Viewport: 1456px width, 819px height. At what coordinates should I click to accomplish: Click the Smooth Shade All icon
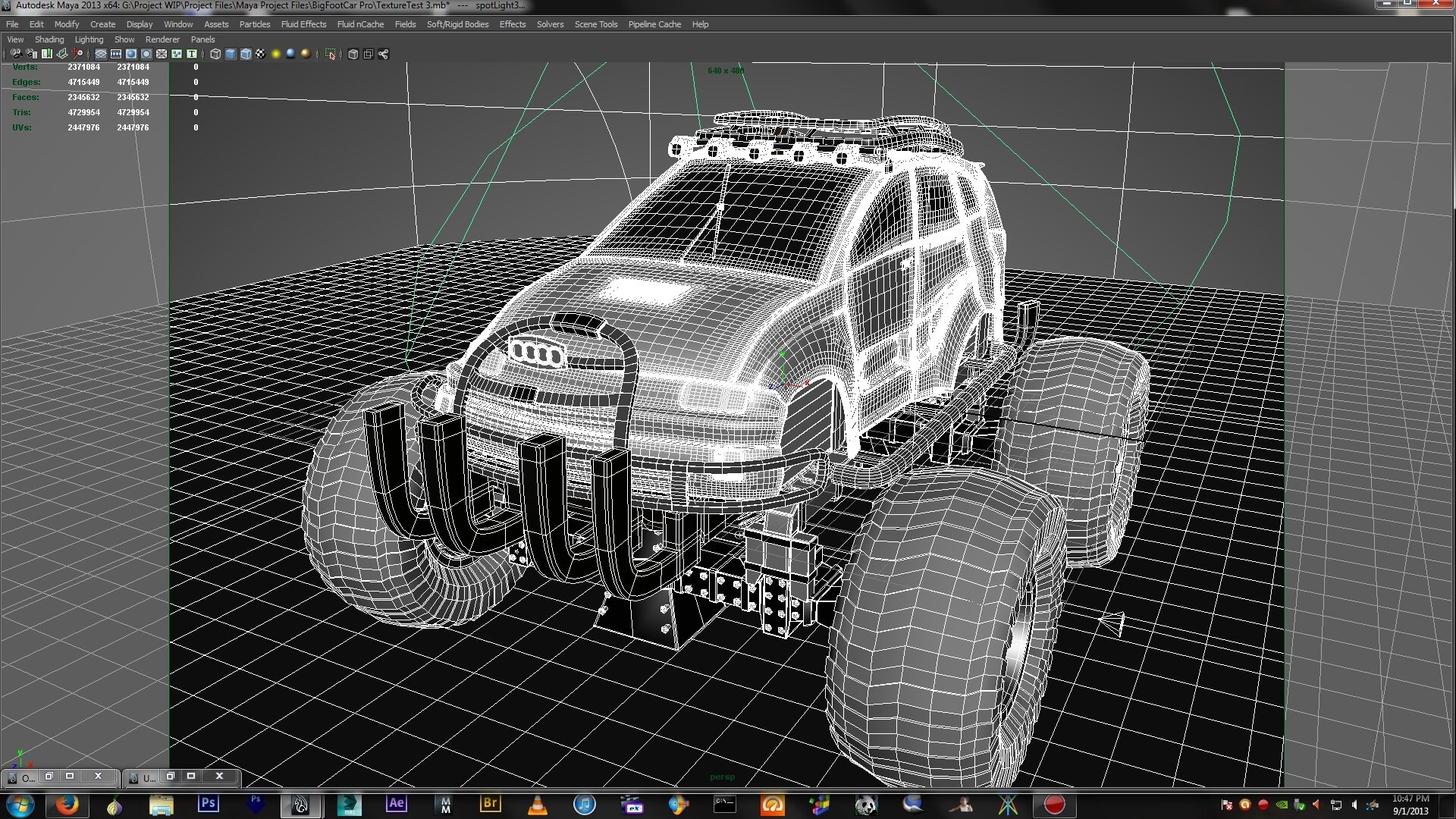pos(231,54)
